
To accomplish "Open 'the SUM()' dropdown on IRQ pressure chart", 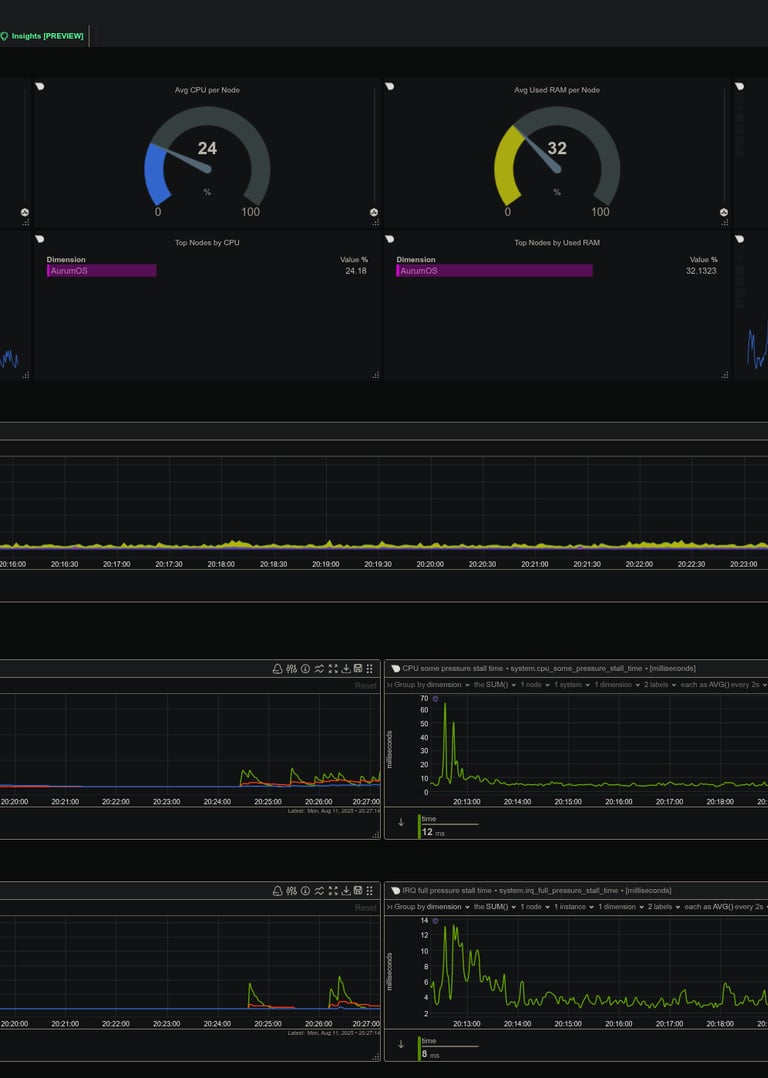I will tap(494, 907).
